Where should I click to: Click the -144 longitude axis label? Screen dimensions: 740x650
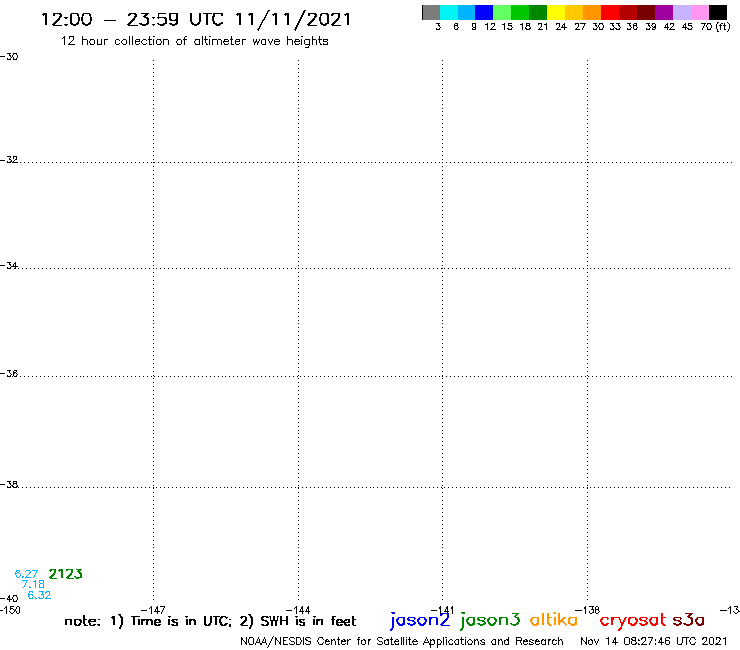click(298, 610)
